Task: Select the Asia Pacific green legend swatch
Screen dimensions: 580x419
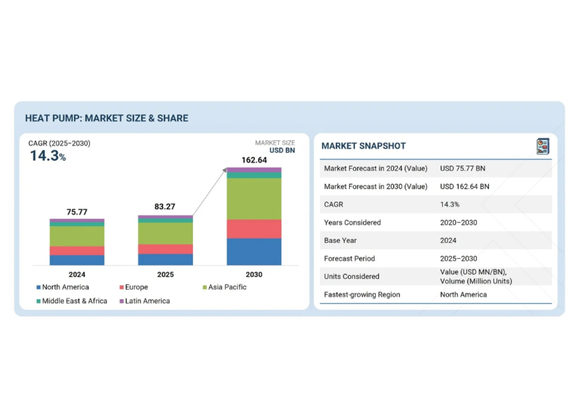Action: (205, 287)
